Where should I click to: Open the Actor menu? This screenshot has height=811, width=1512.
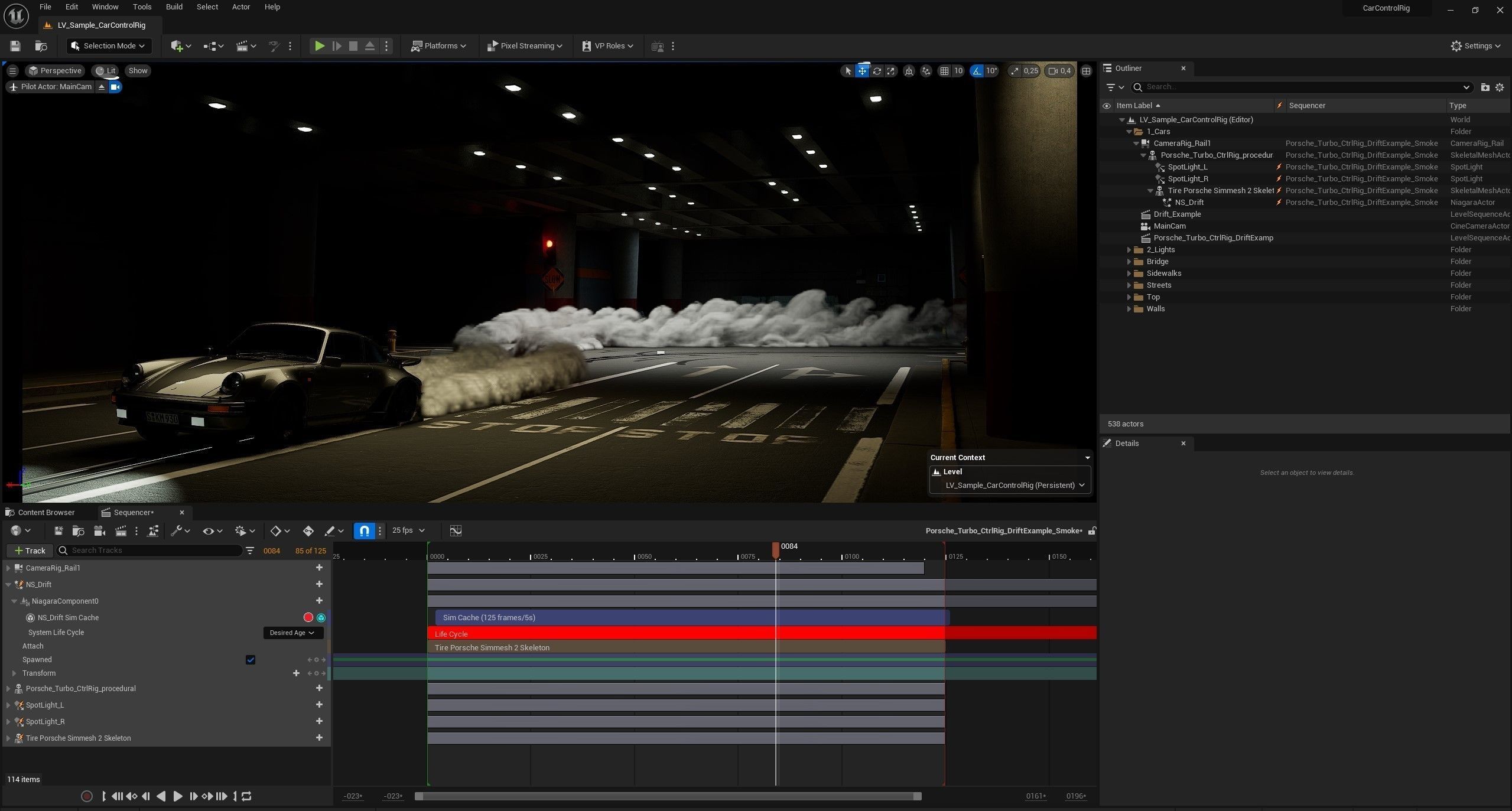[240, 7]
